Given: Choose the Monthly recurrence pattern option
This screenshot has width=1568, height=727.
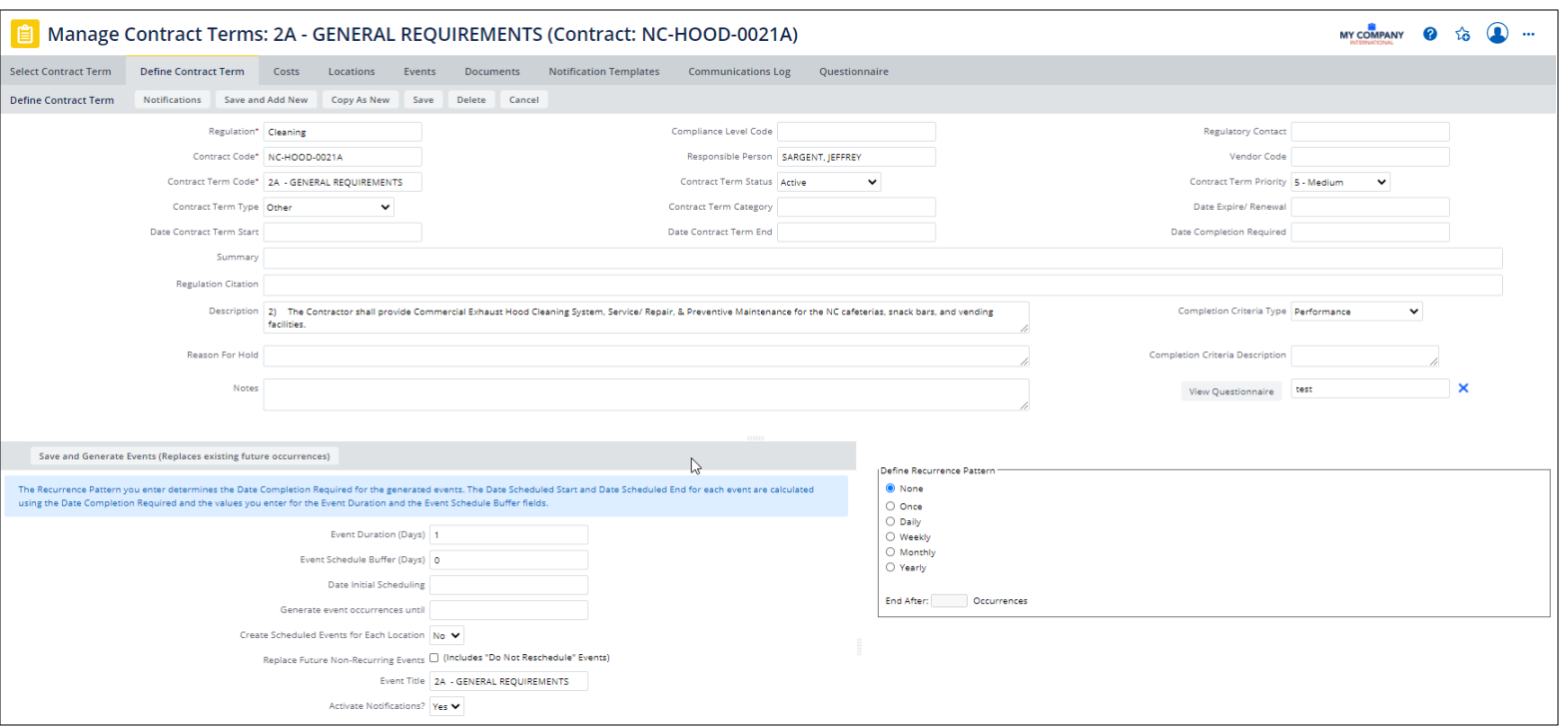Looking at the screenshot, I should (x=890, y=552).
